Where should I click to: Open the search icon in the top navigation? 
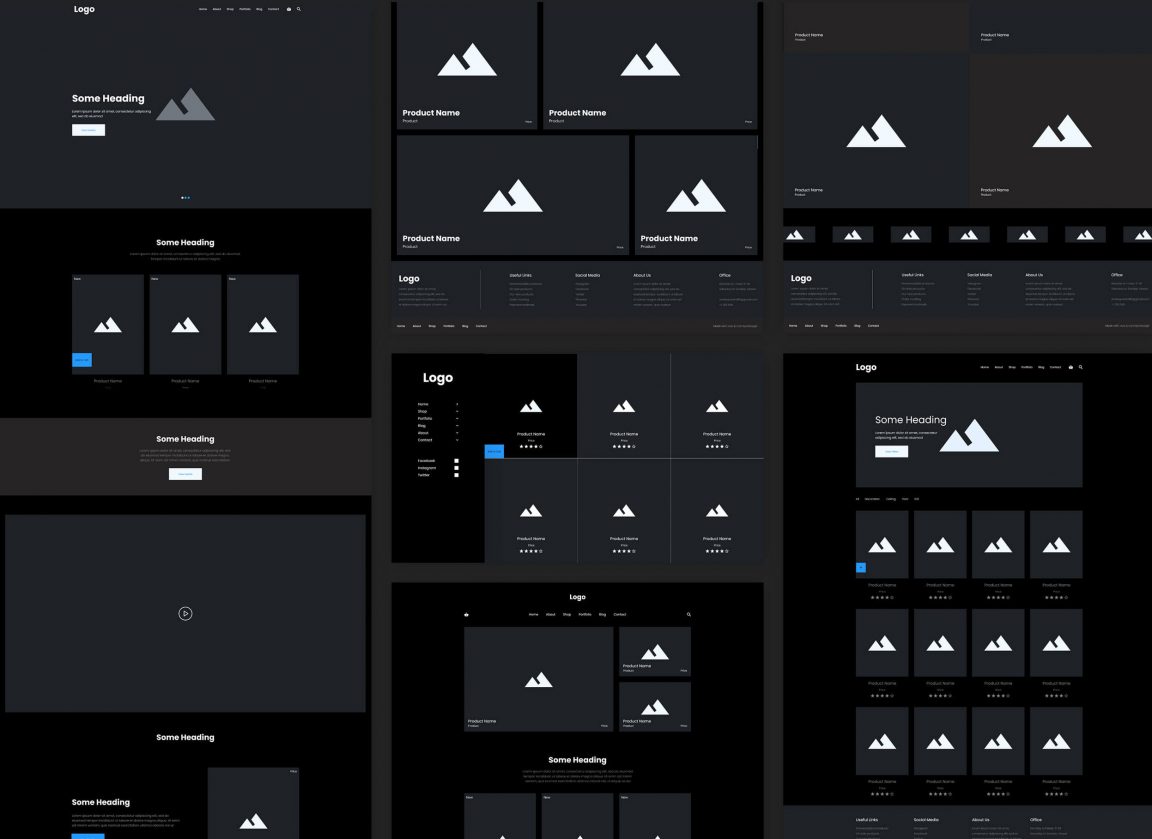point(299,9)
